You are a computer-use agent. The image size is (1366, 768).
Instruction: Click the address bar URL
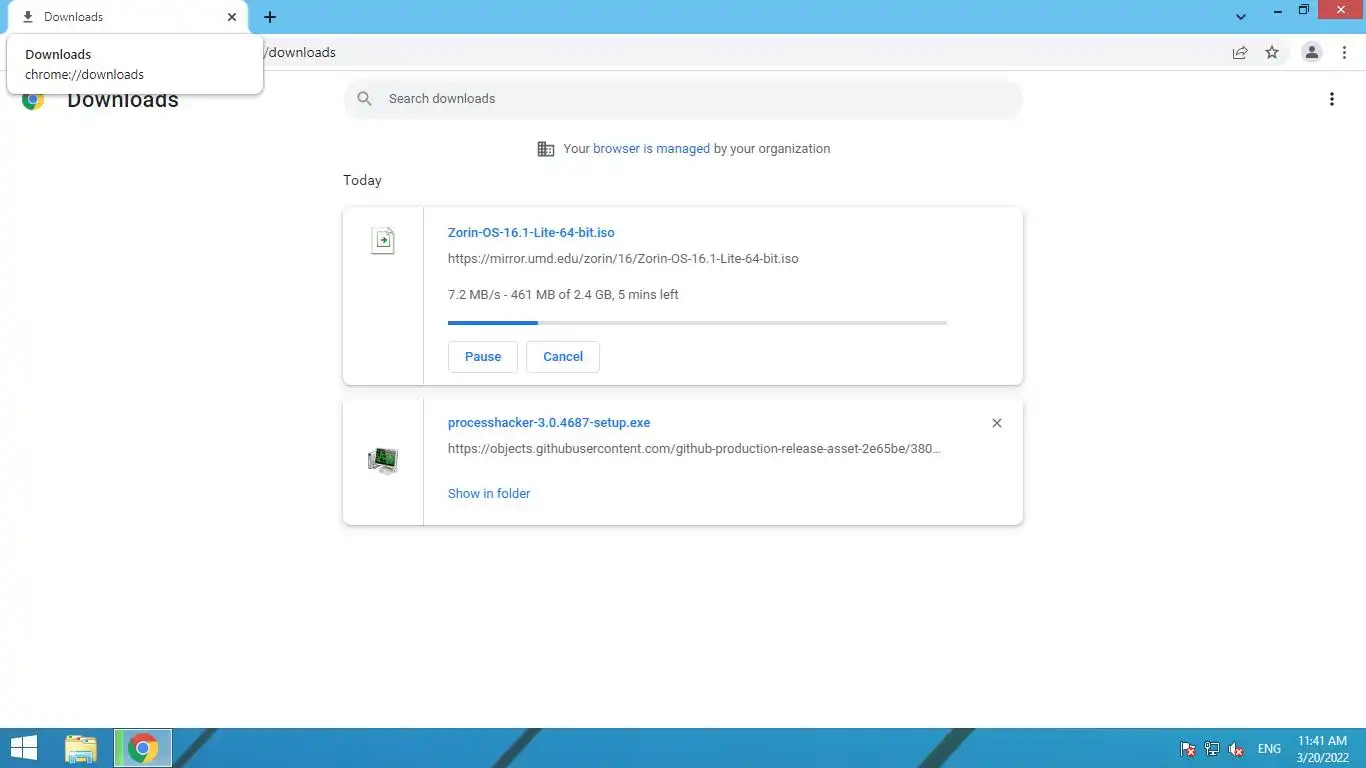pos(301,52)
